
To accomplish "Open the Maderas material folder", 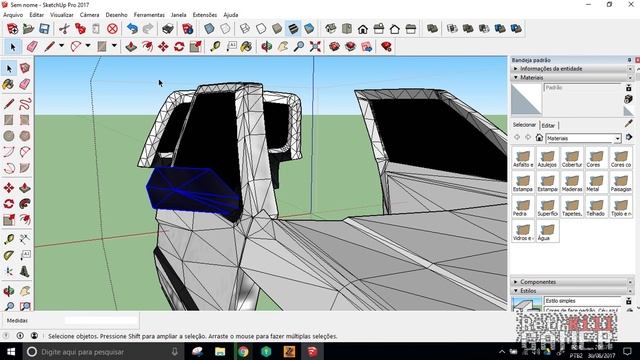I will [572, 183].
